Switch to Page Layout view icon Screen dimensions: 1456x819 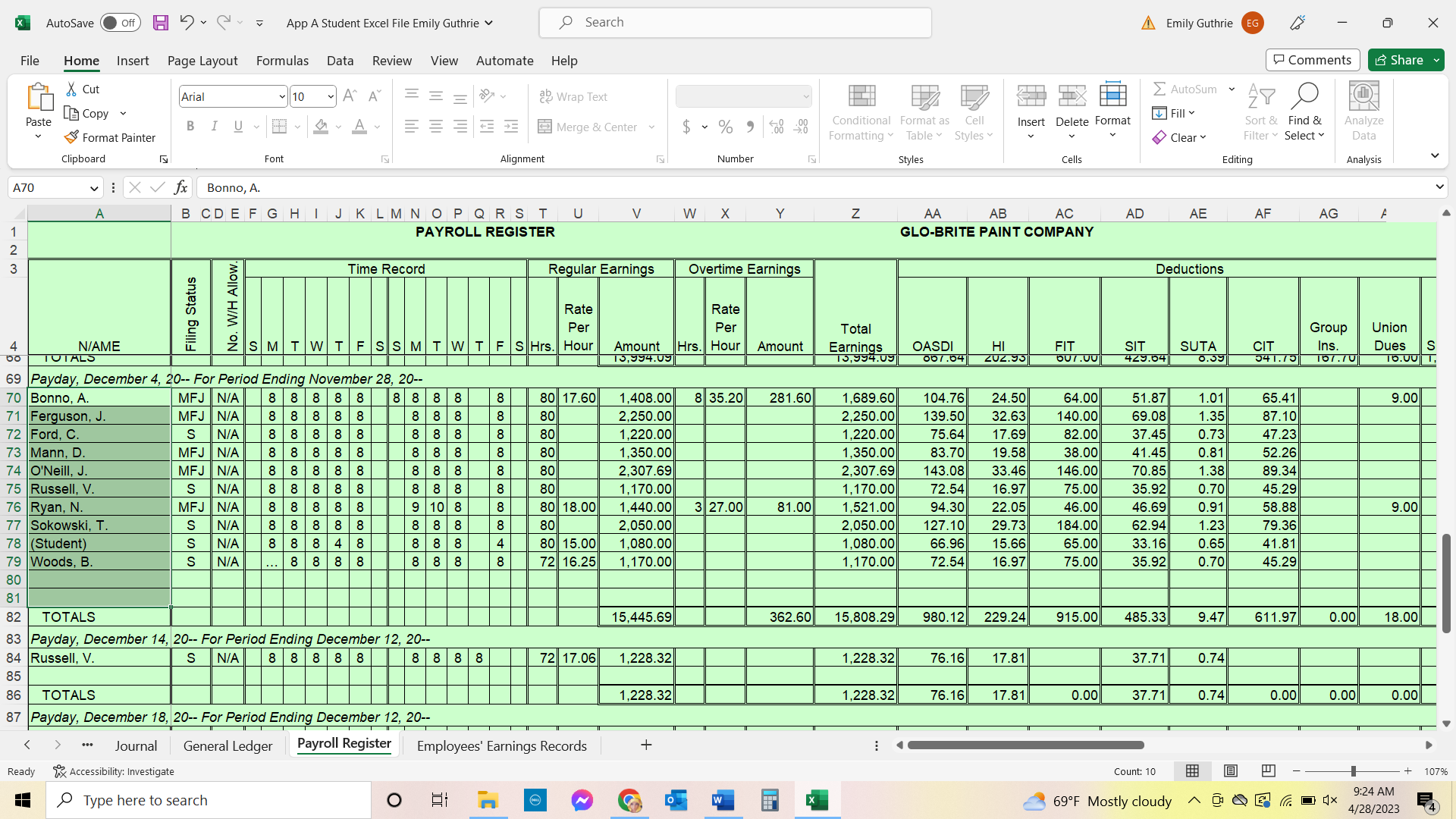[x=1230, y=771]
